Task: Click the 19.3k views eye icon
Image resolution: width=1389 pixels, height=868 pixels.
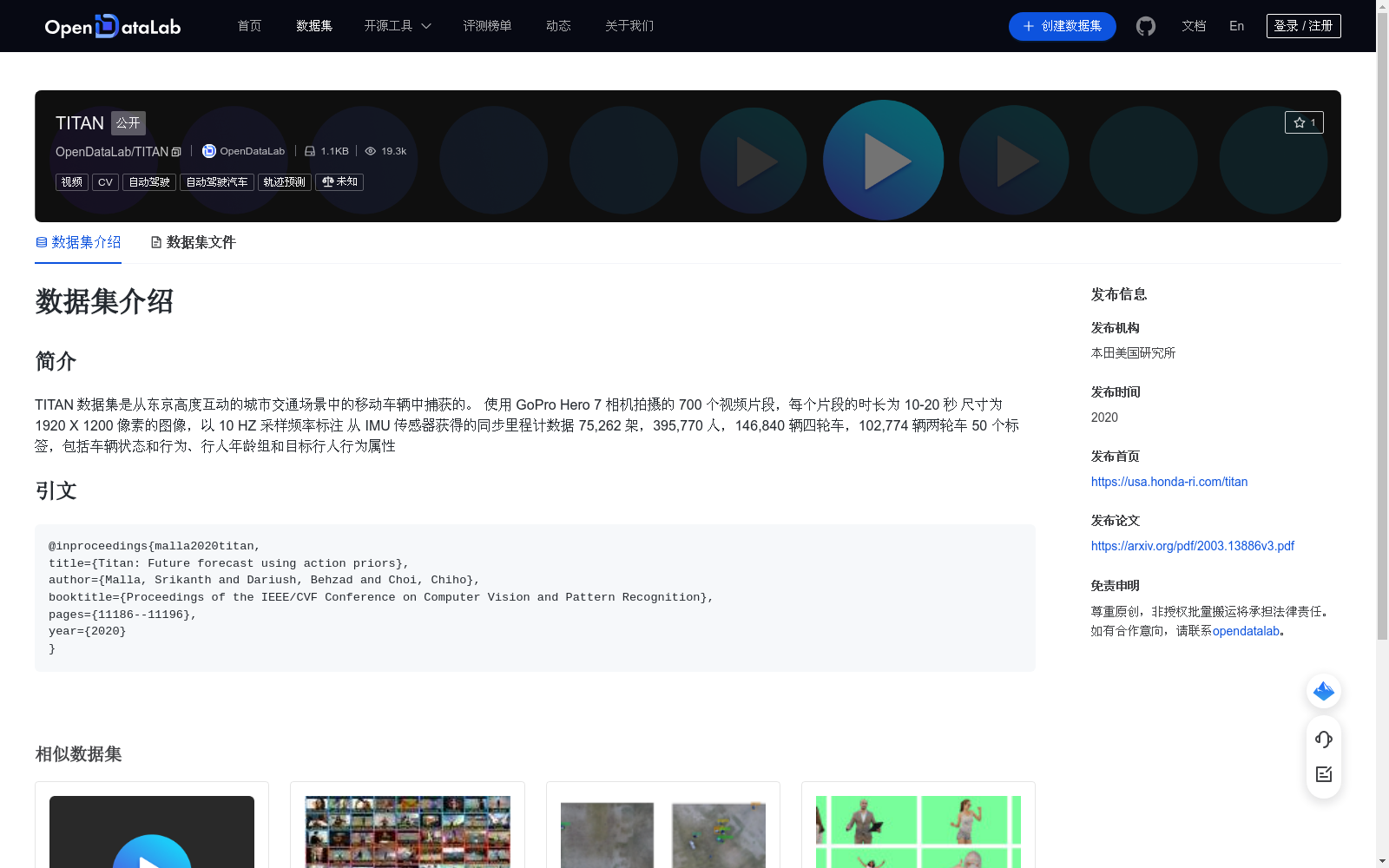Action: coord(371,151)
